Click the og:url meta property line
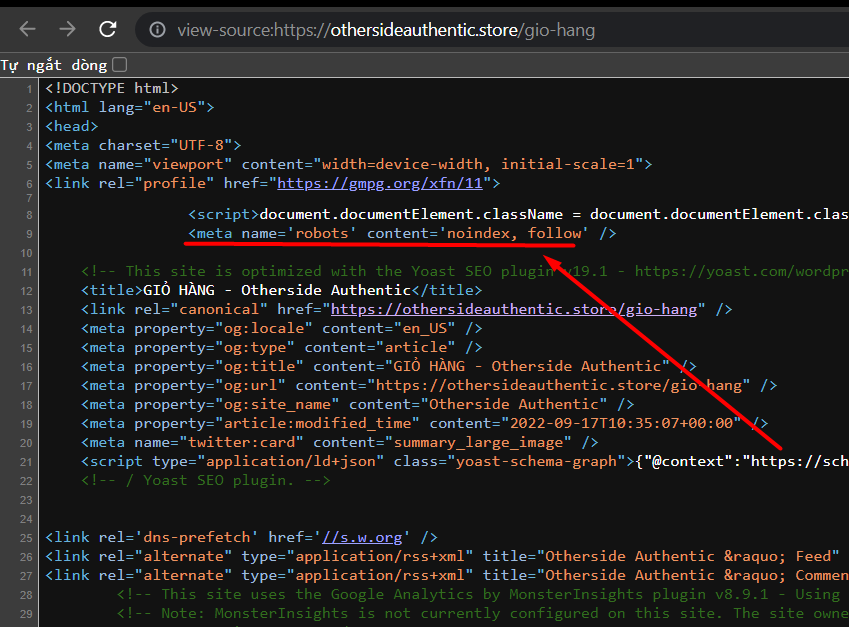Image resolution: width=849 pixels, height=627 pixels. [429, 386]
